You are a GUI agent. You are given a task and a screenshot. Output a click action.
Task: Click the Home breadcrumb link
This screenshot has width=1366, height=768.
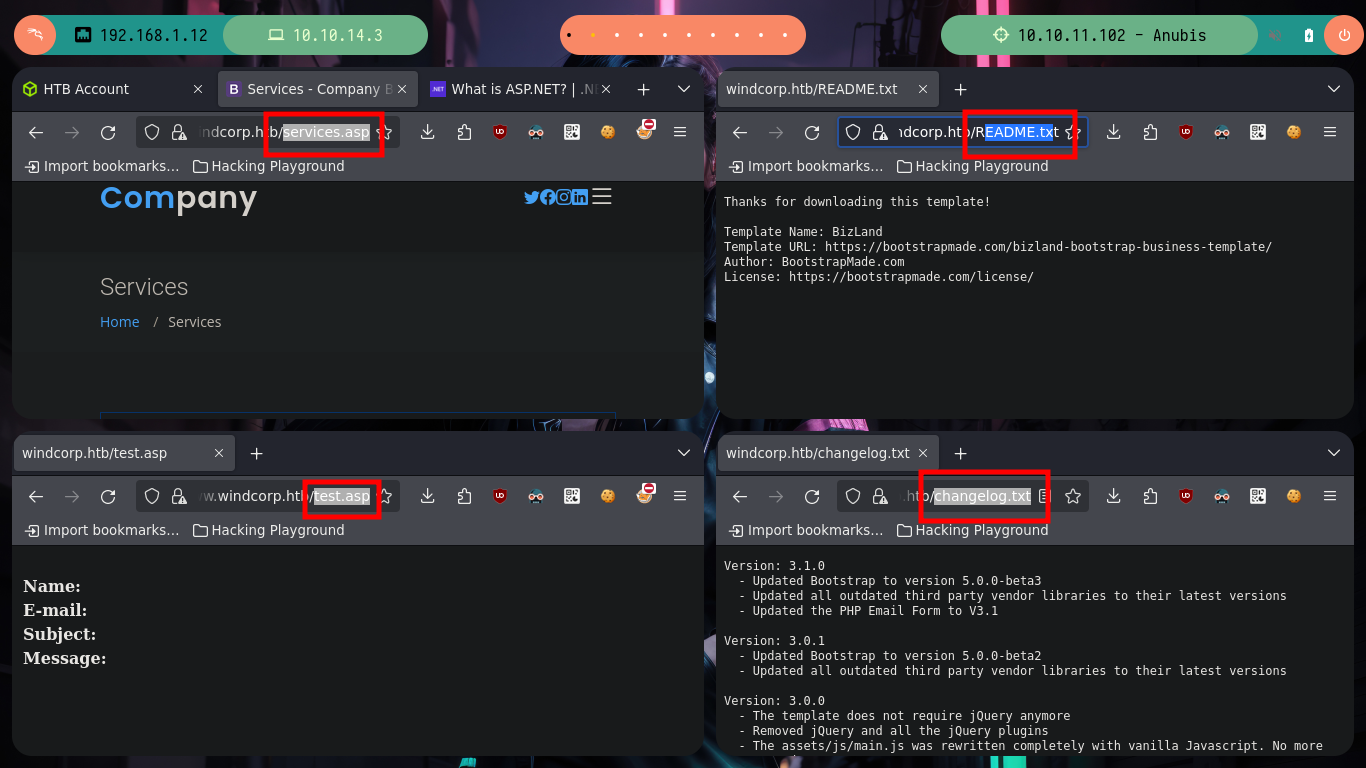120,322
